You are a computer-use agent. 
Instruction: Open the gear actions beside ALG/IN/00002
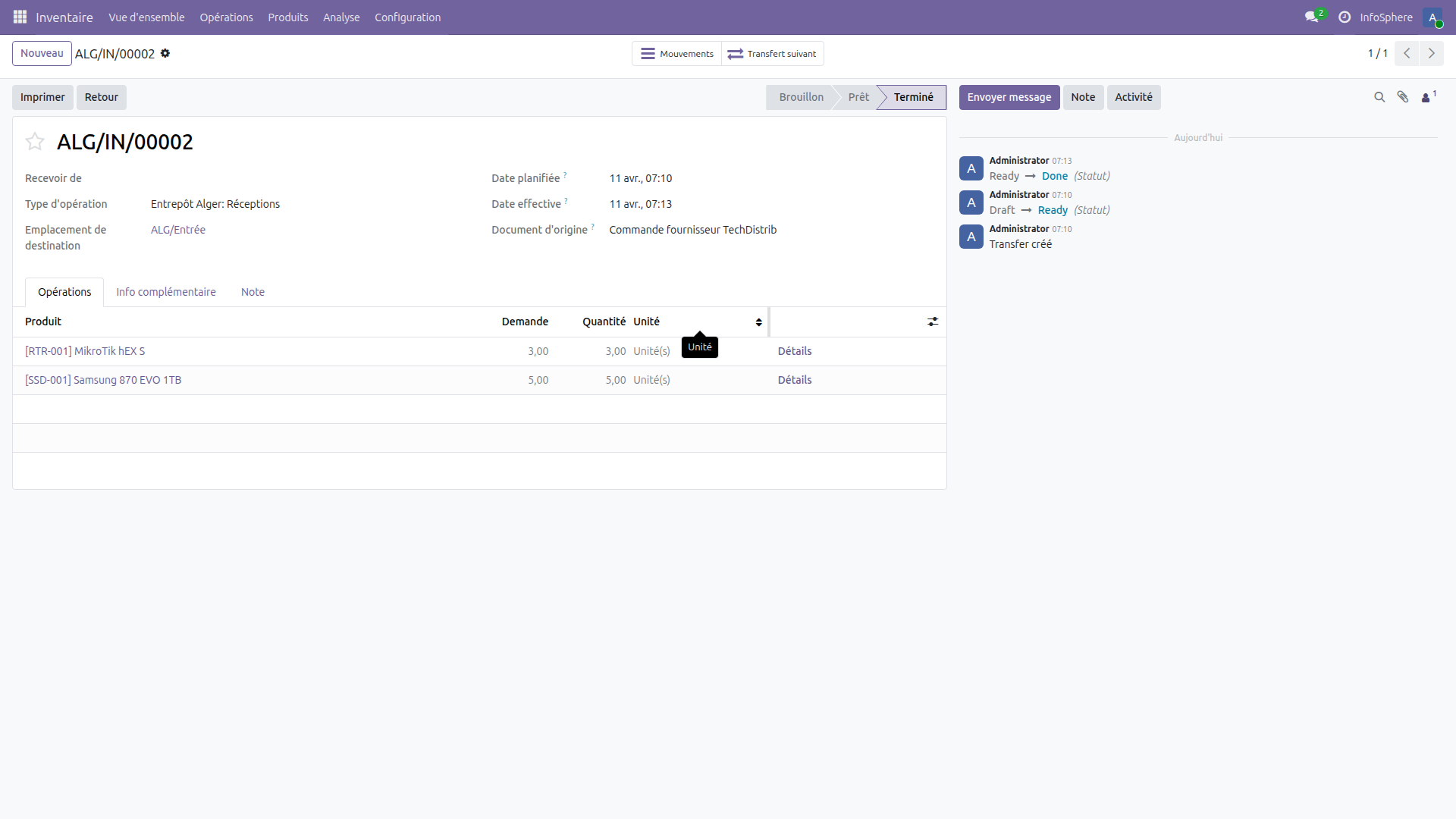click(x=165, y=53)
